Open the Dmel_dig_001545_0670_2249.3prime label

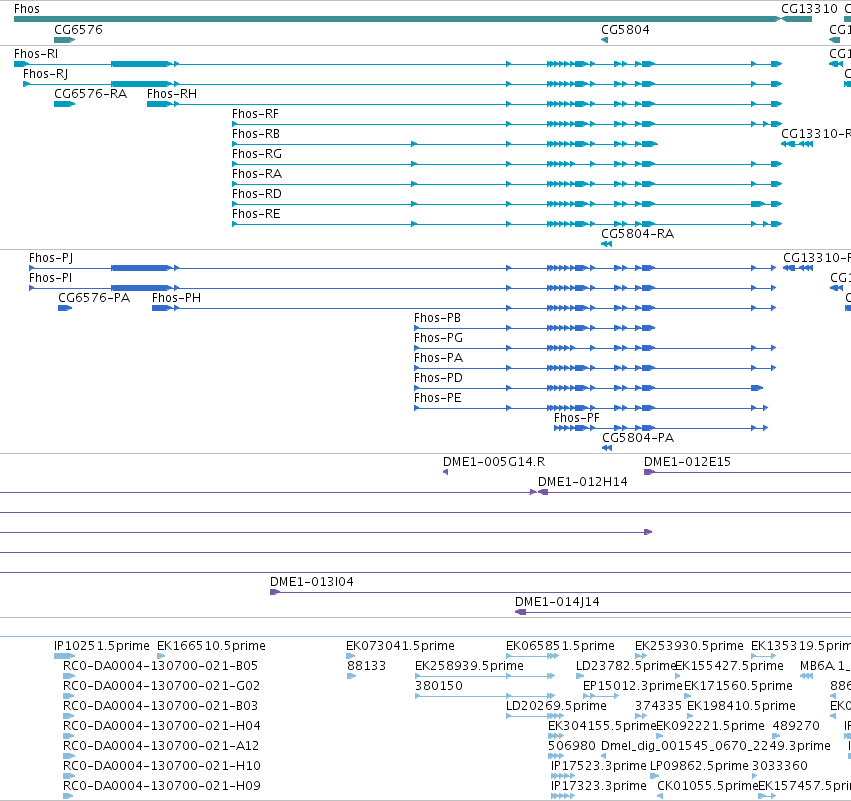pyautogui.click(x=716, y=746)
